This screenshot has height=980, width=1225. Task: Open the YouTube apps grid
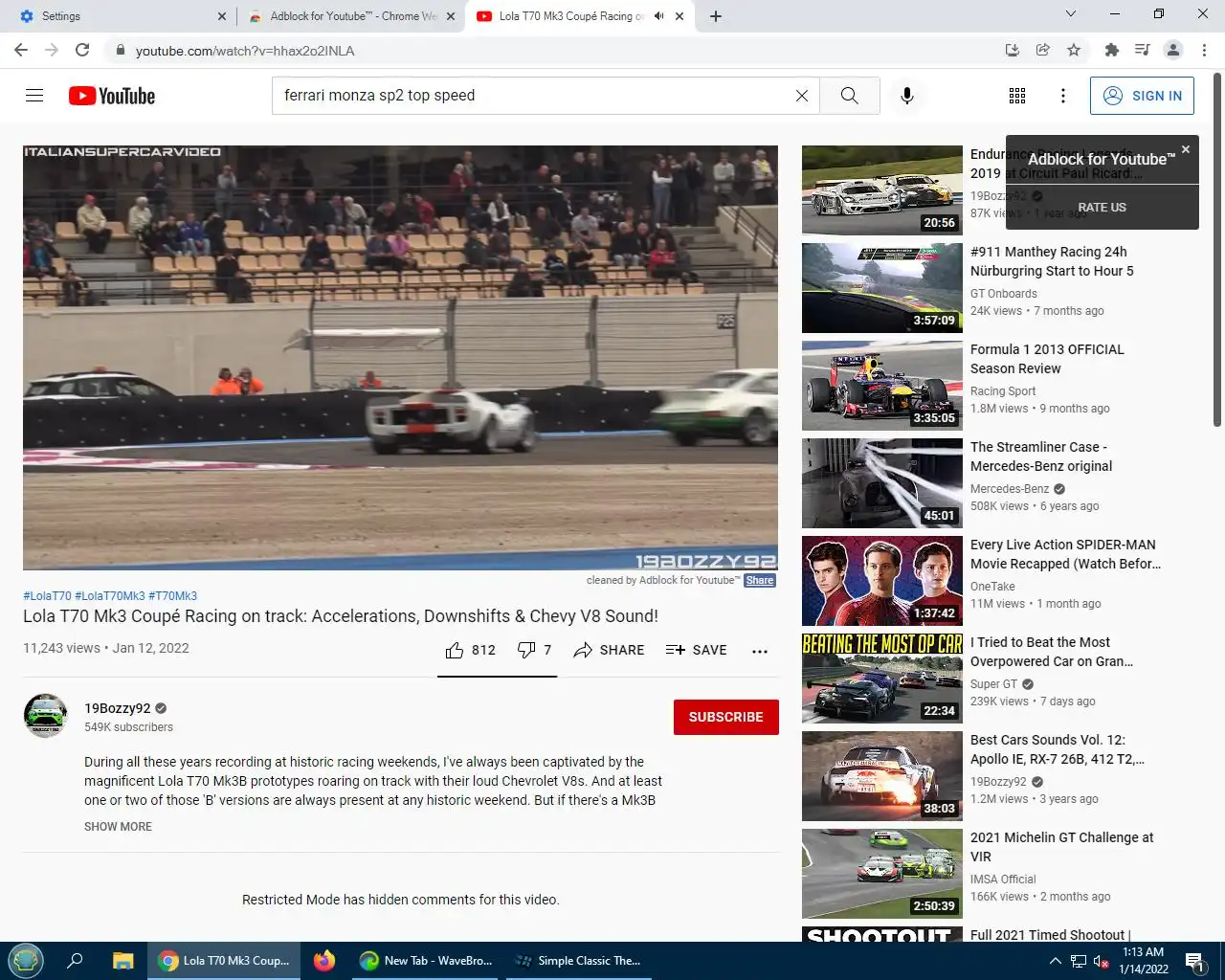point(1017,96)
